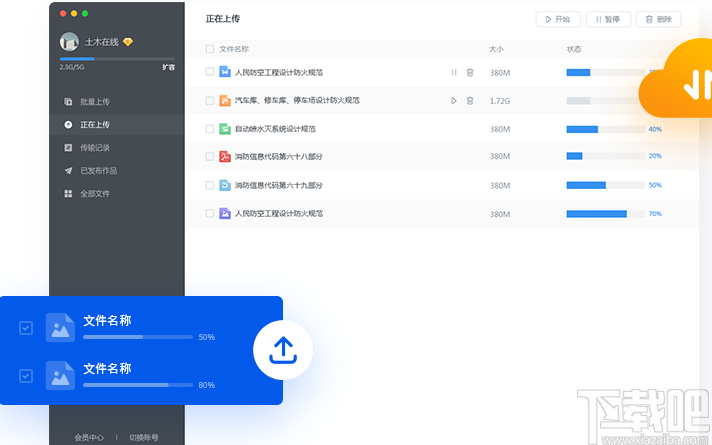
Task: Check the 消防信息代码第六十九部分 row checkbox
Action: tap(210, 185)
